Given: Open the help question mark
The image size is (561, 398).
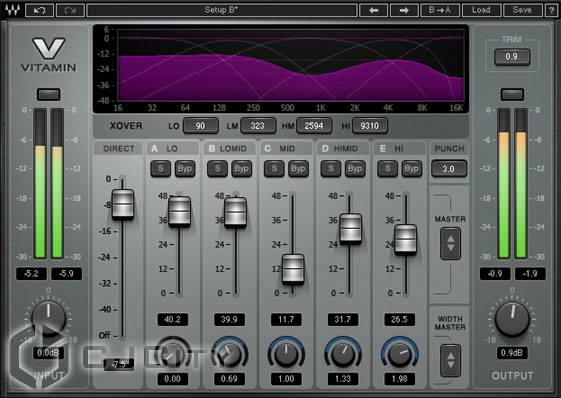Looking at the screenshot, I should pyautogui.click(x=551, y=10).
